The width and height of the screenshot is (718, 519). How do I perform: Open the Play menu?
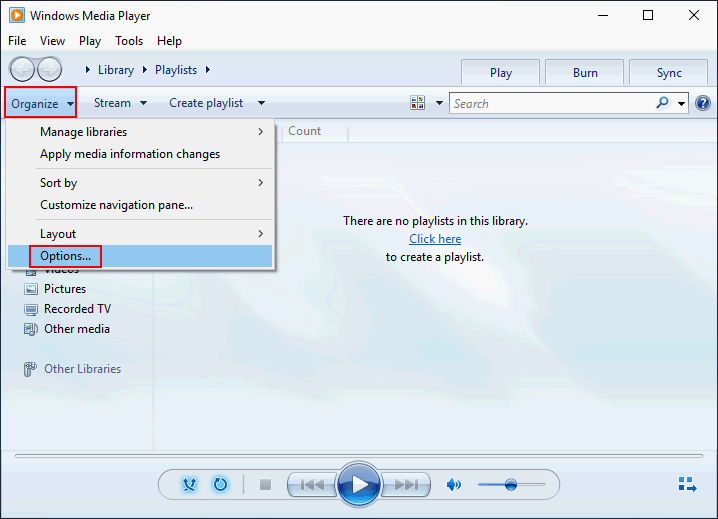[x=90, y=41]
